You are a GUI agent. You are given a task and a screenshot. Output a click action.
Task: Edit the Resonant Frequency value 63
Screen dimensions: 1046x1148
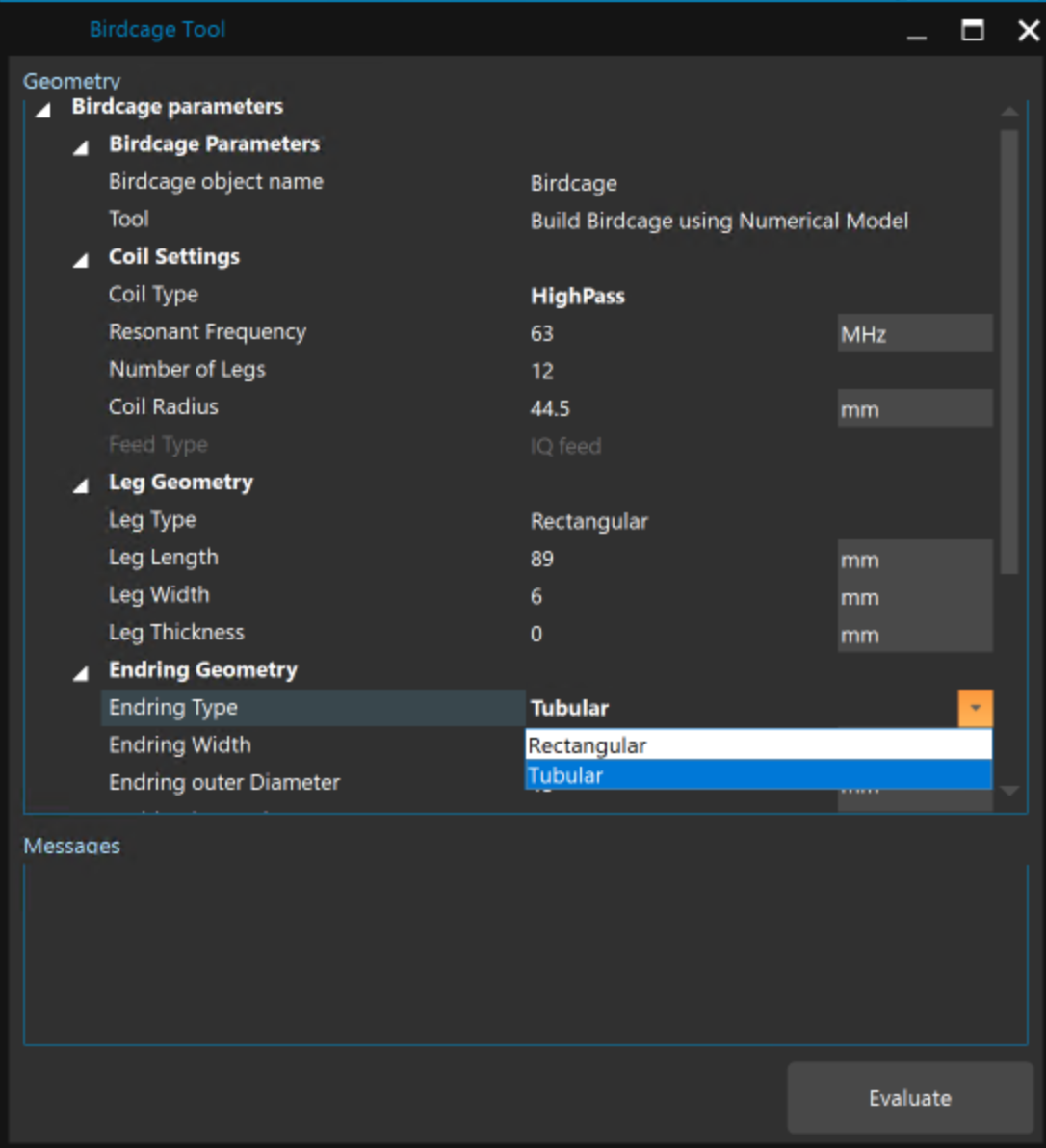(x=674, y=333)
